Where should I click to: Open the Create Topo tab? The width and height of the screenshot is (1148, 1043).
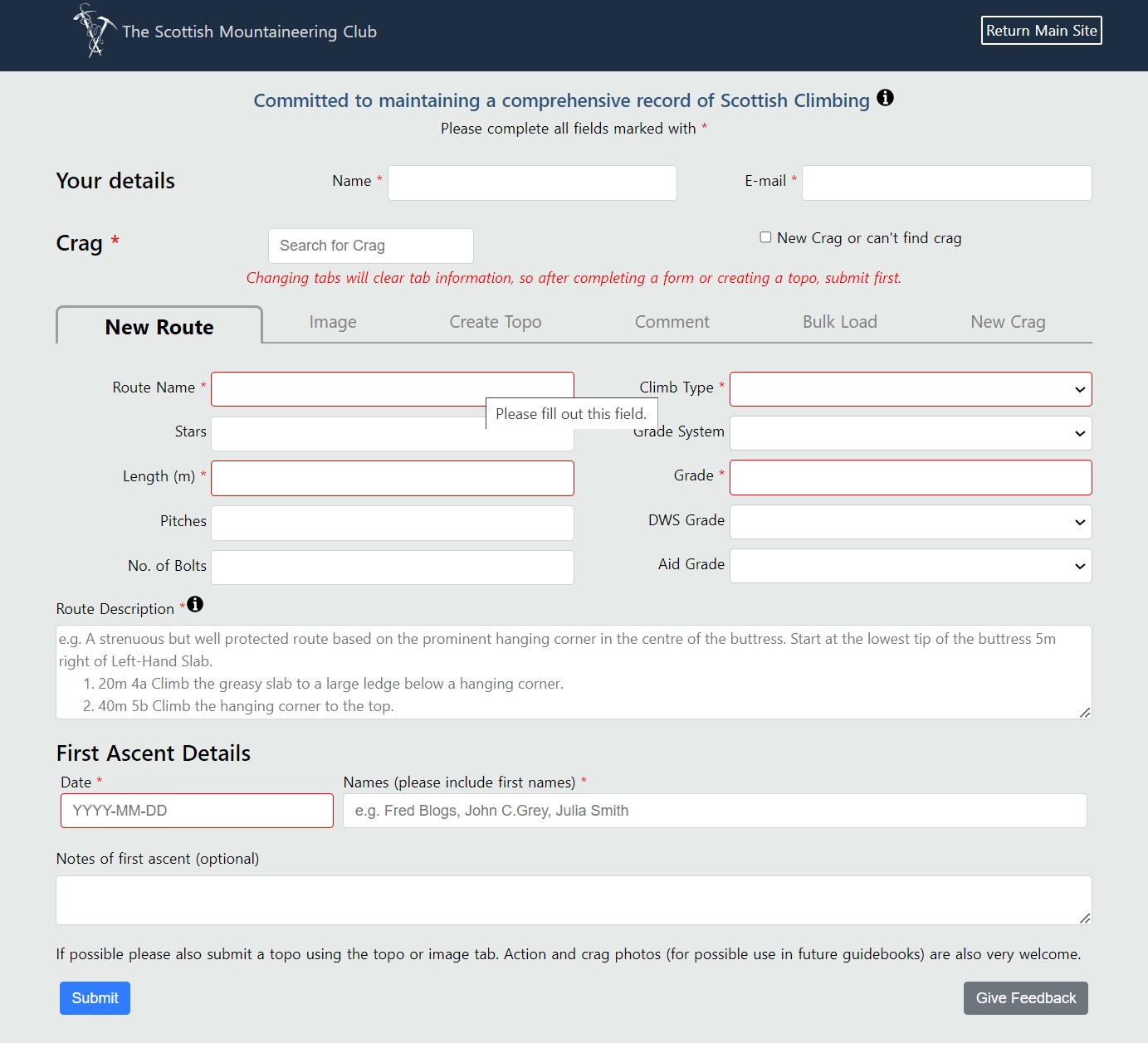click(496, 322)
